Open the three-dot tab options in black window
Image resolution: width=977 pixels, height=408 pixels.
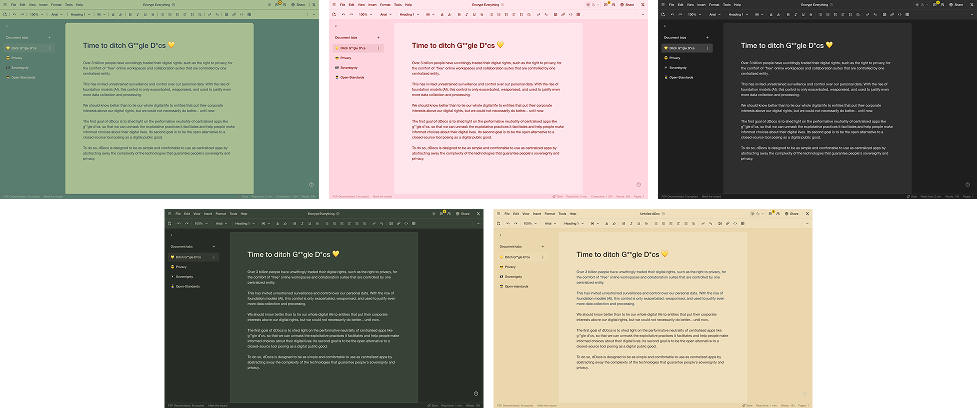(707, 47)
